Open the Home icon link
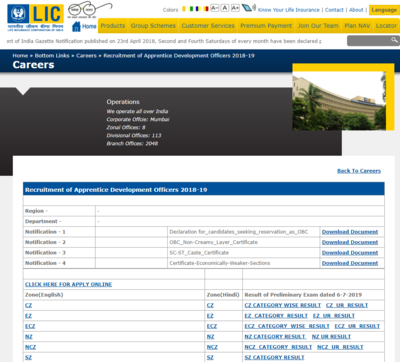The image size is (400, 362). (84, 26)
